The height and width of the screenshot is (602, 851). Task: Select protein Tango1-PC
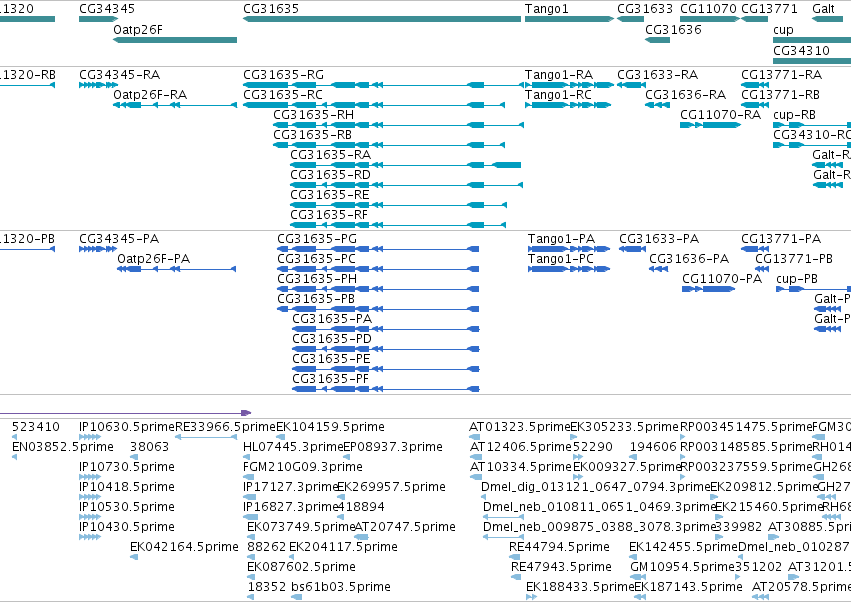(569, 269)
